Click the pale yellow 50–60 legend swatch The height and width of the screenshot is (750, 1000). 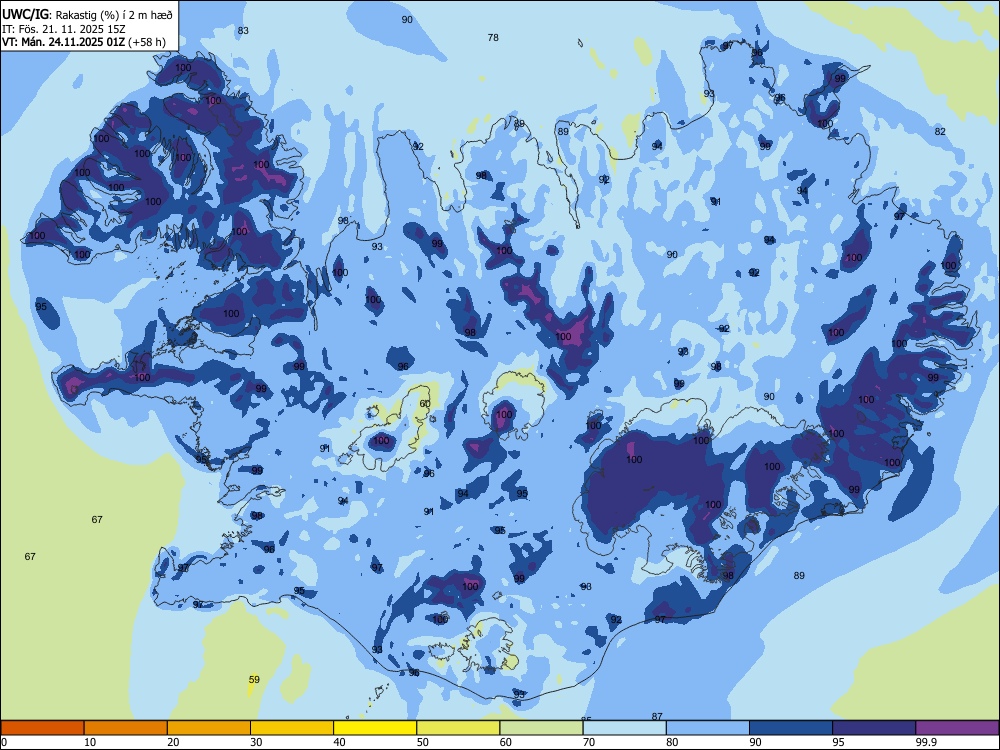coord(458,728)
